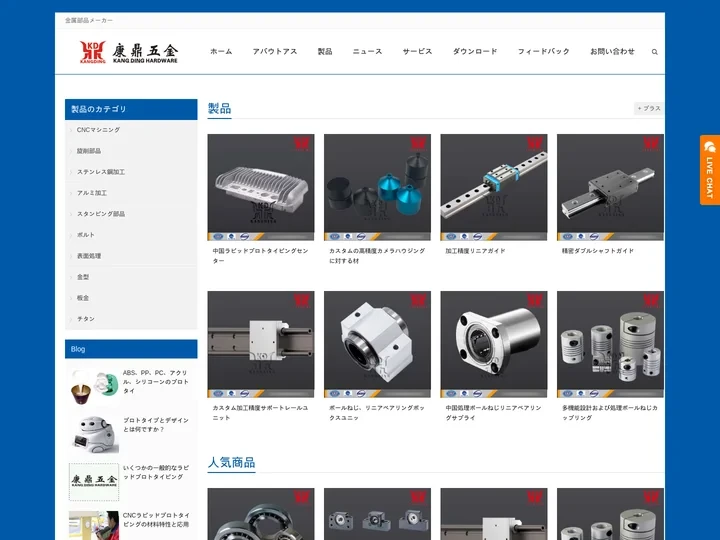Open the flanged linear bearing product image

click(494, 344)
